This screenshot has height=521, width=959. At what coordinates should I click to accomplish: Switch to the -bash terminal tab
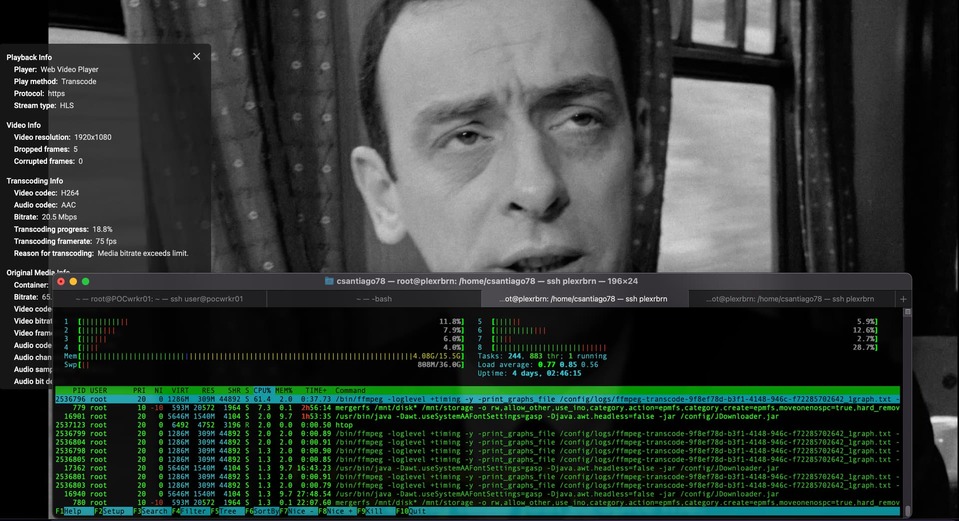(374, 299)
